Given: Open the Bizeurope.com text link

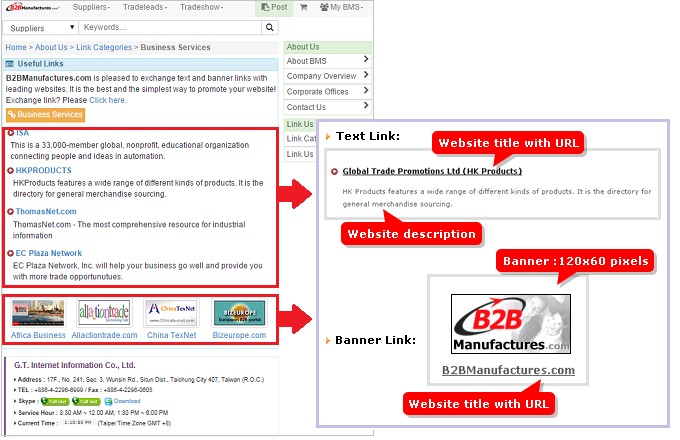Looking at the screenshot, I should click(239, 335).
